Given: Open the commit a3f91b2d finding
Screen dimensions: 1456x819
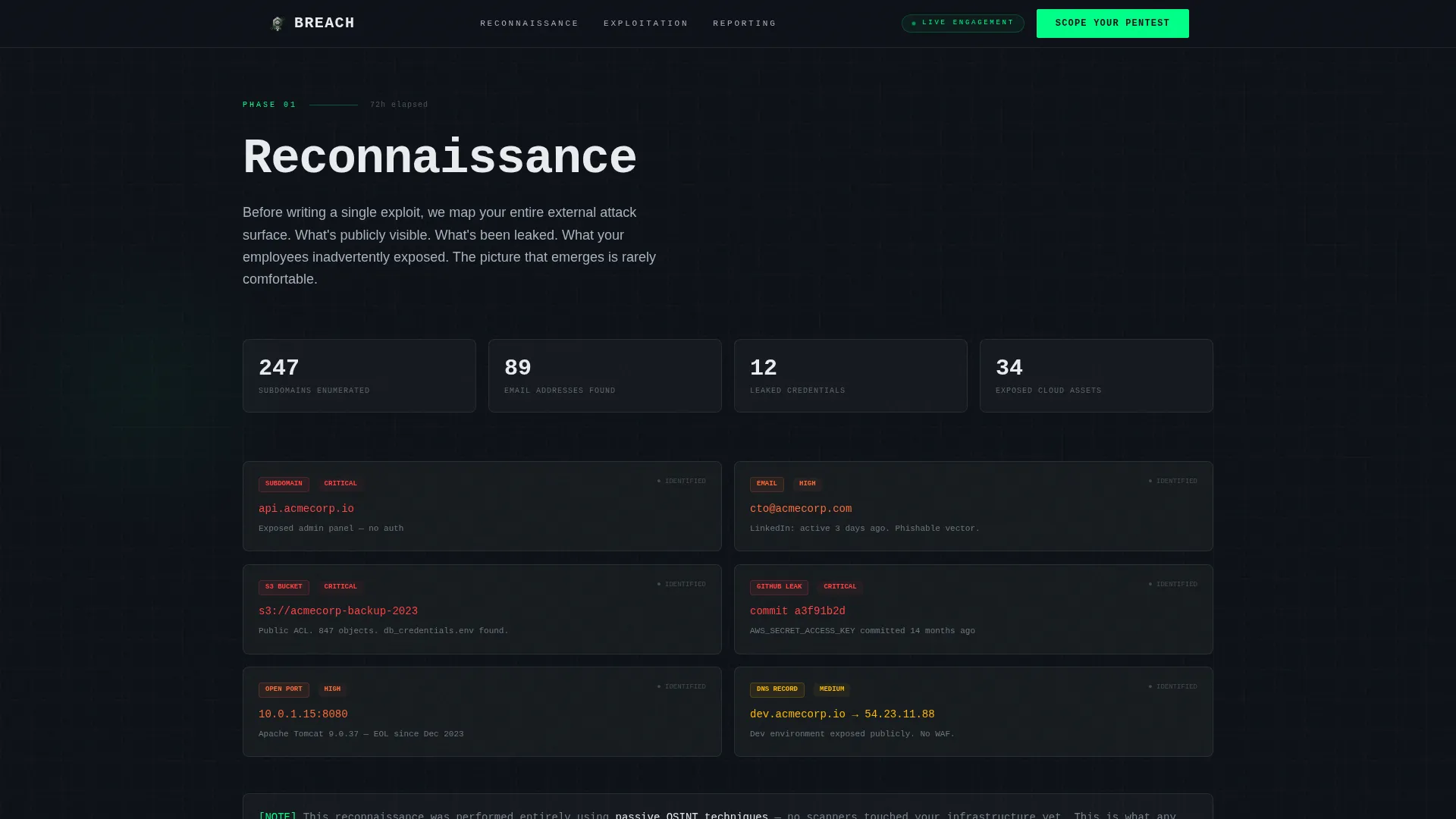Looking at the screenshot, I should (x=798, y=611).
